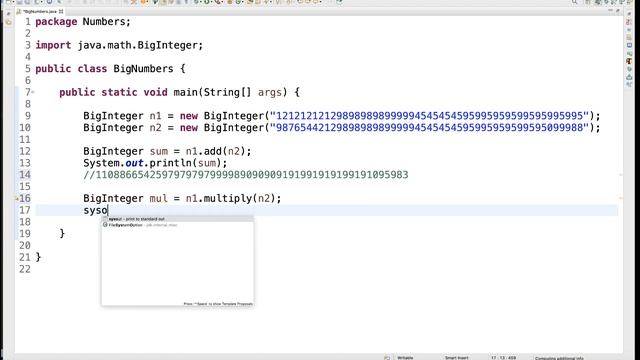Click n1.add(n2) on line 12
640x360 pixels.
pos(216,151)
